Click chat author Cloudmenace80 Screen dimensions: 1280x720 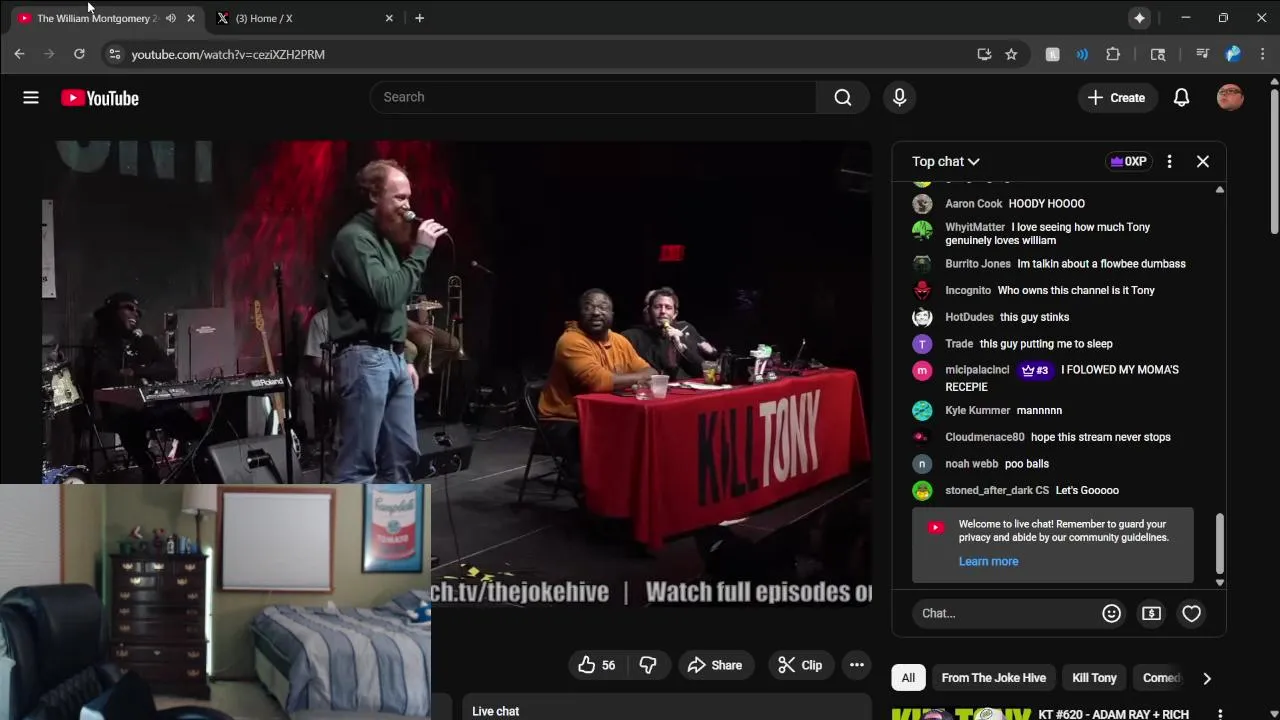point(985,437)
